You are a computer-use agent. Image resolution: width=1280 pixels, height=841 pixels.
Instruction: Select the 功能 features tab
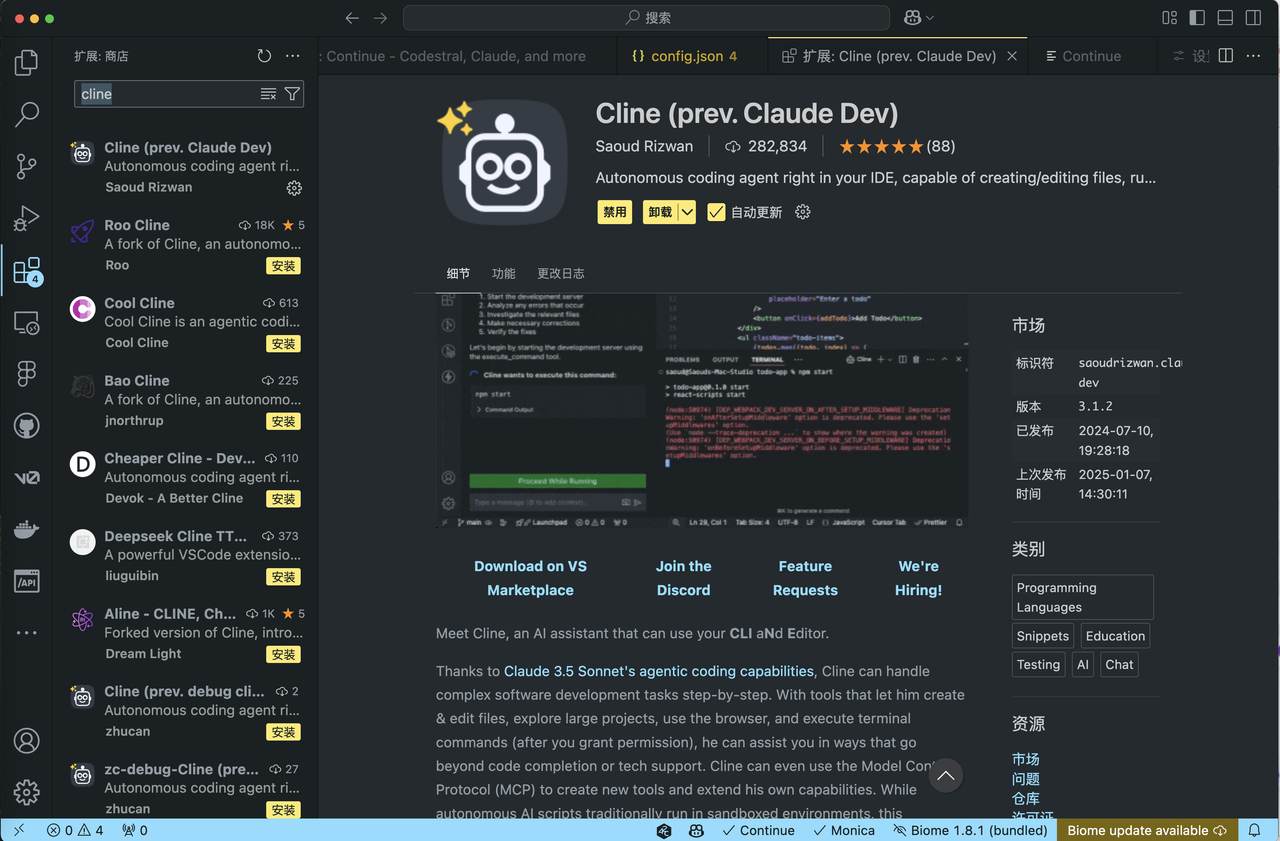tap(504, 273)
